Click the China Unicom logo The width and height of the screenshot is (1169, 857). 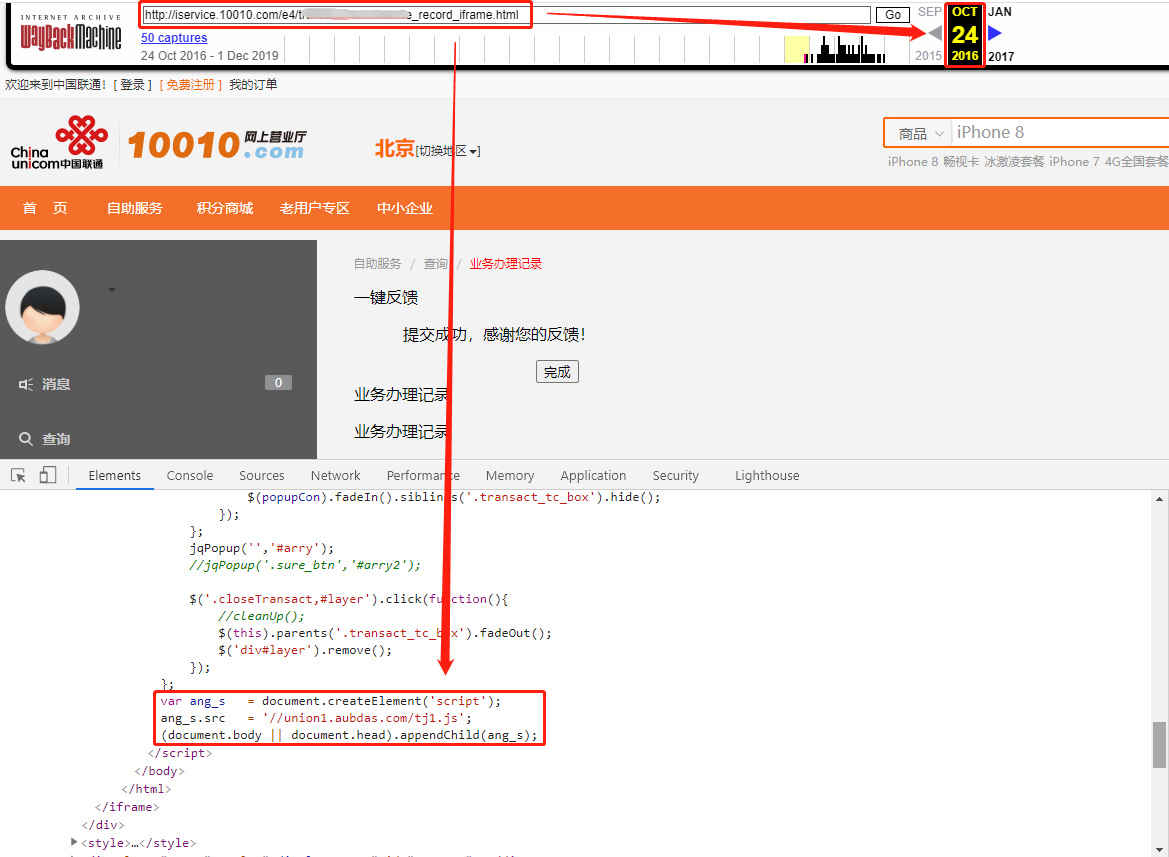click(57, 143)
